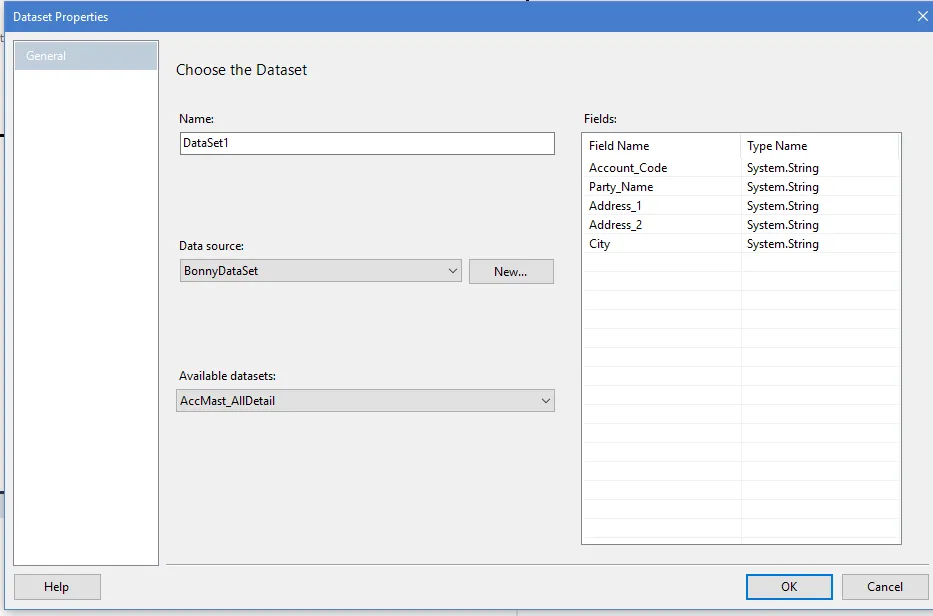Open the Data source dropdown
933x616 pixels.
320,271
